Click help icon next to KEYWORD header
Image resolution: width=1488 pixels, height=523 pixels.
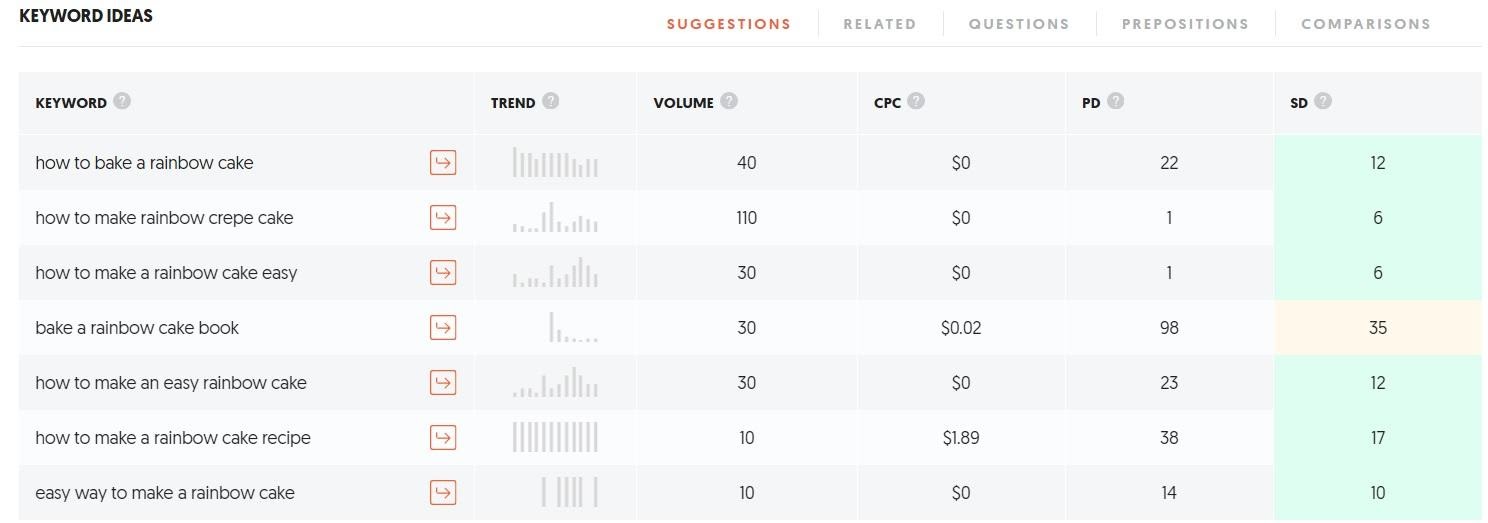tap(122, 101)
